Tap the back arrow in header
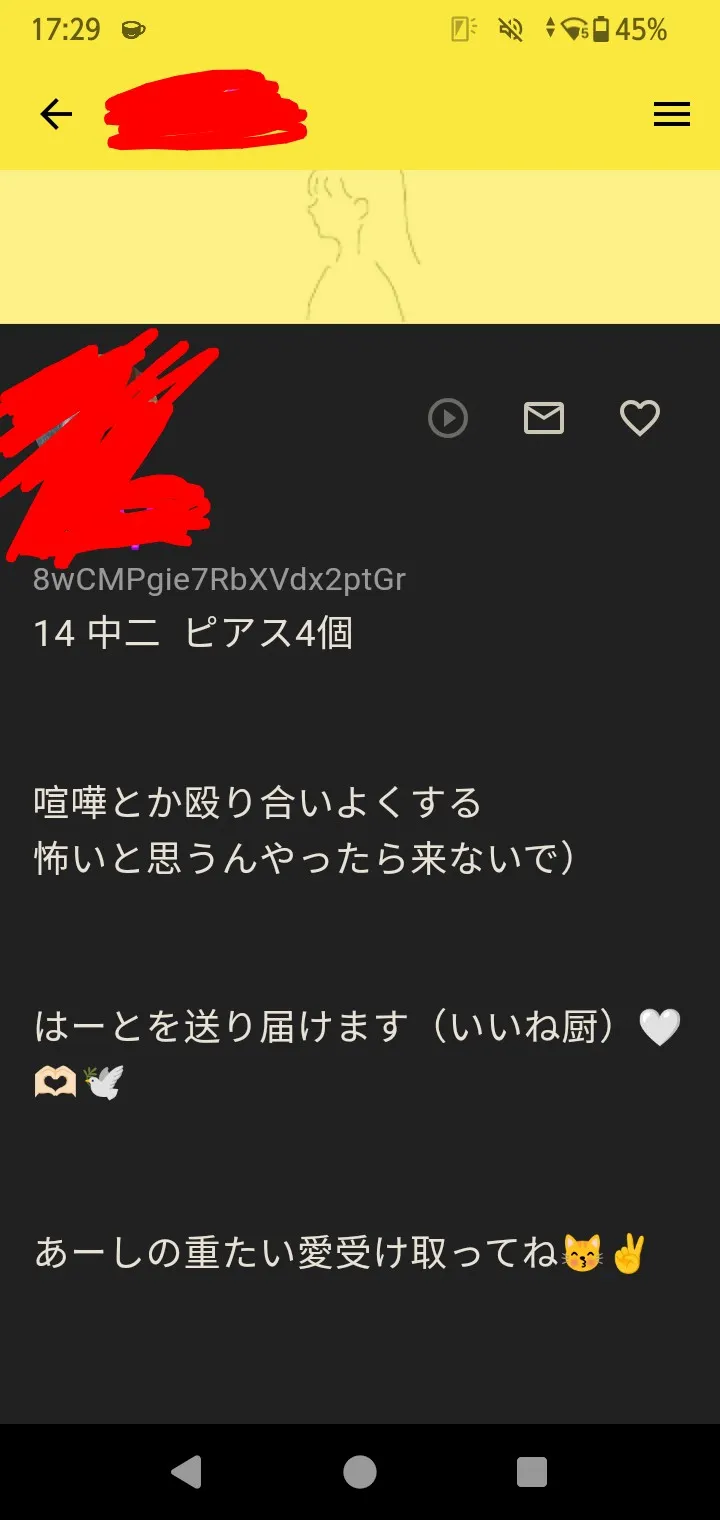This screenshot has width=720, height=1520. [56, 115]
